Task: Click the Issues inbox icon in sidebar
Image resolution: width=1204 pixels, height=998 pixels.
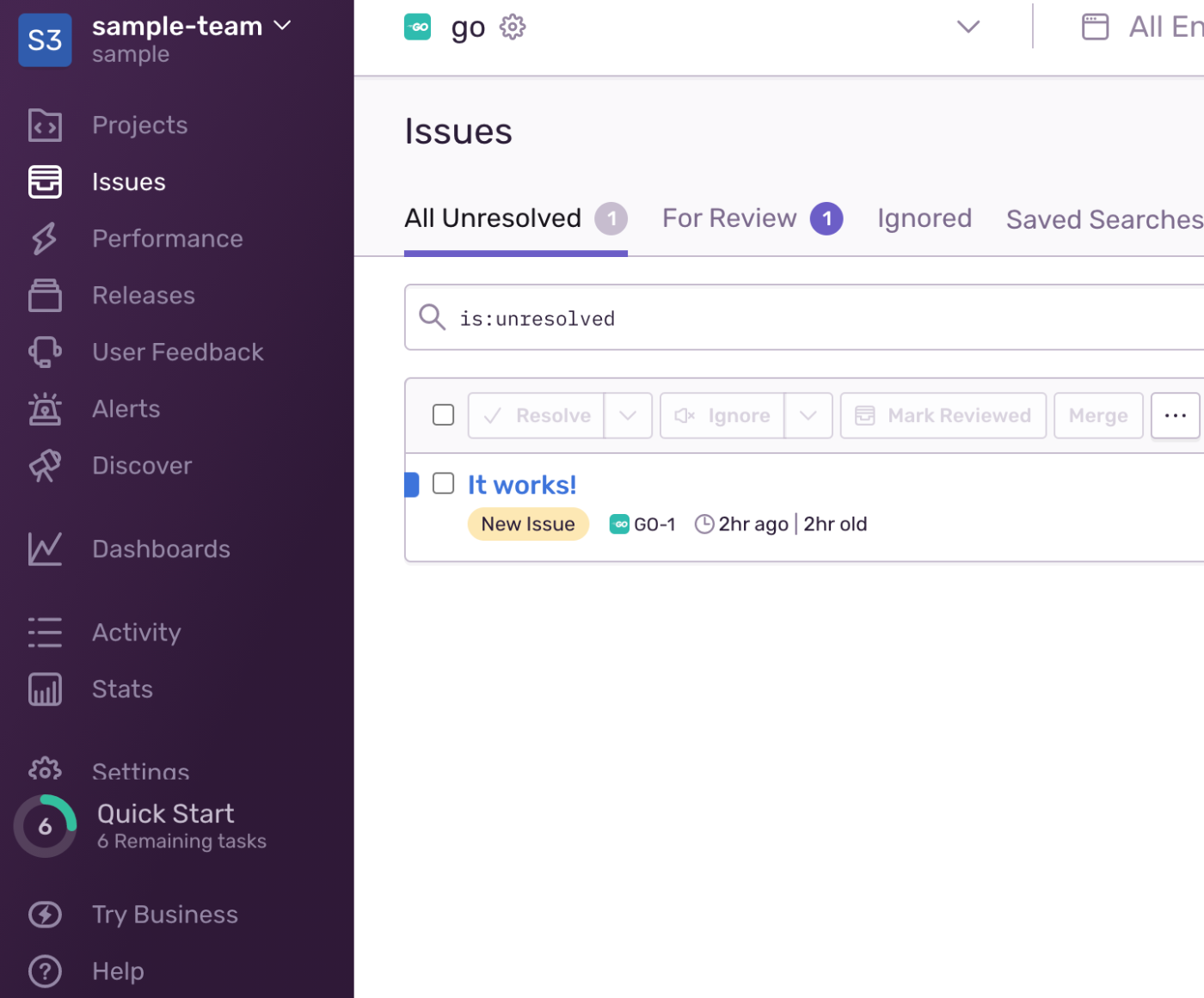Action: 45,182
